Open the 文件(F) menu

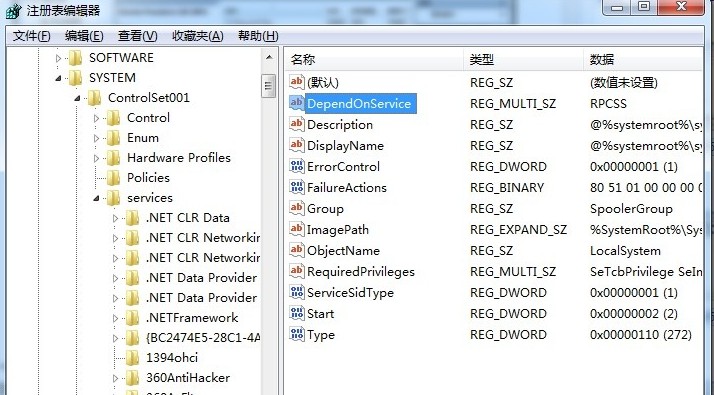[31, 36]
